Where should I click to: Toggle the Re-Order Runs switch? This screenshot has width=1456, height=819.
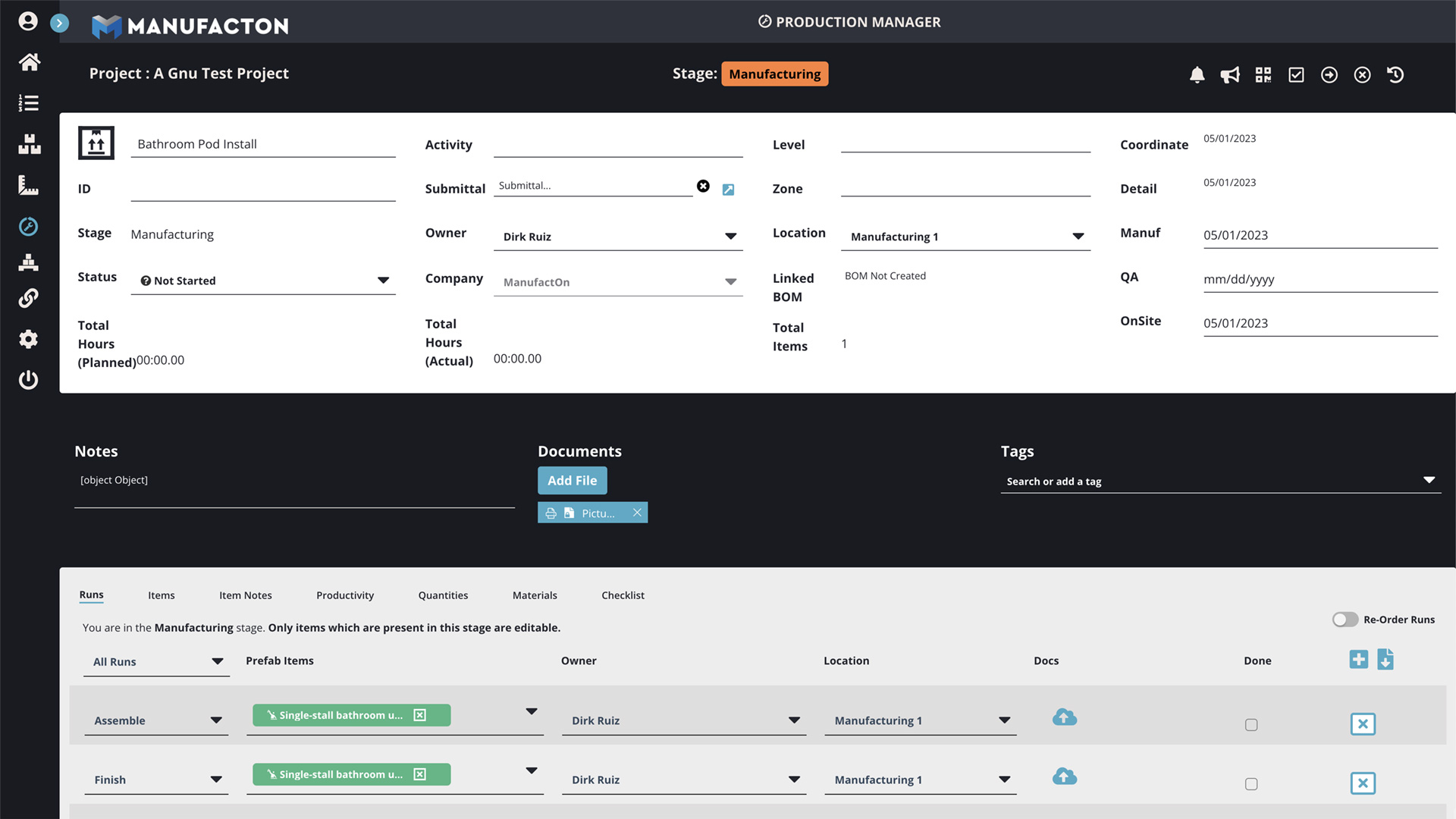tap(1345, 620)
